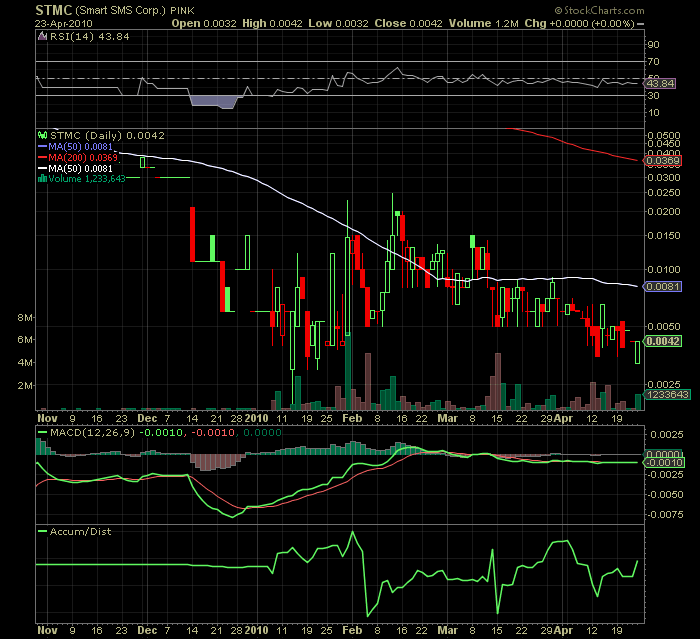
Task: Select the red 0.0369 MA(200) price tag
Action: coord(664,160)
